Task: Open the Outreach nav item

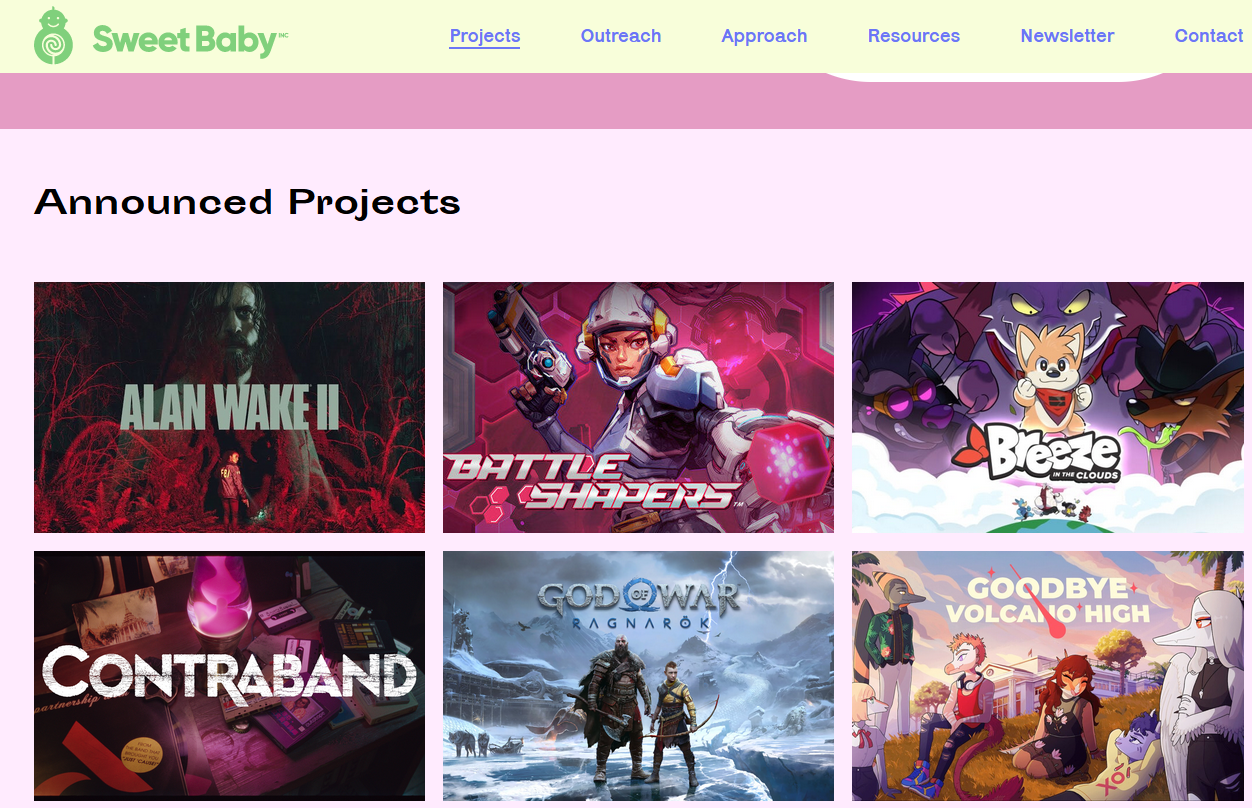Action: (621, 36)
